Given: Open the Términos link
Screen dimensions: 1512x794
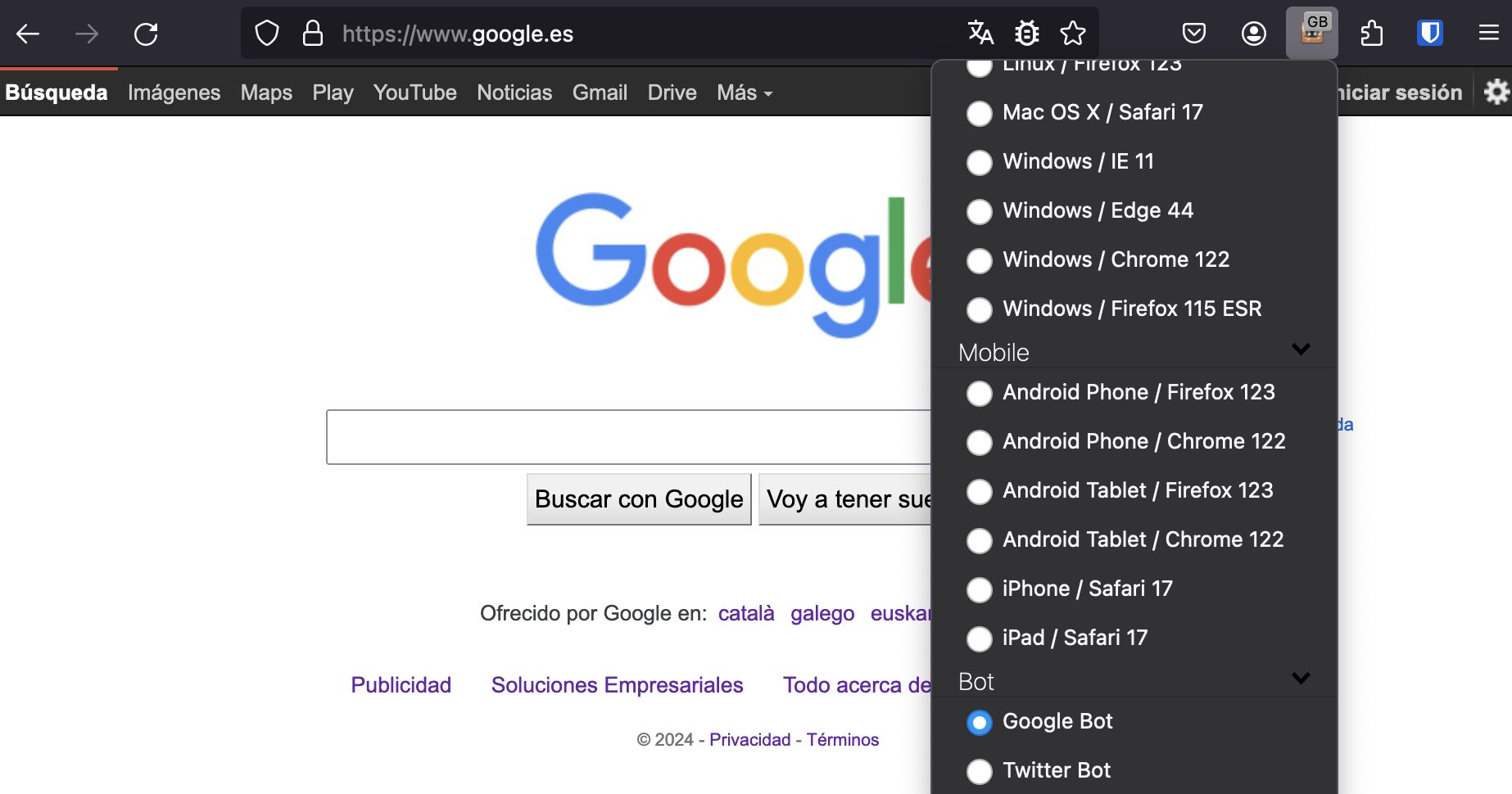Looking at the screenshot, I should pos(843,740).
